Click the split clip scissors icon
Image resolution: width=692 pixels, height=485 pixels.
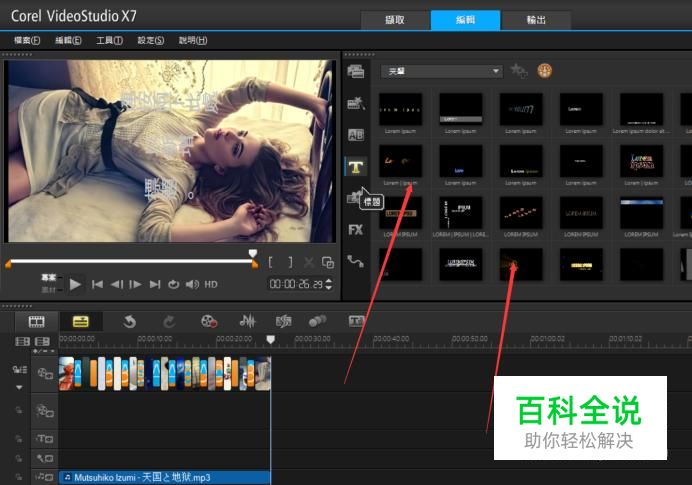tap(309, 263)
